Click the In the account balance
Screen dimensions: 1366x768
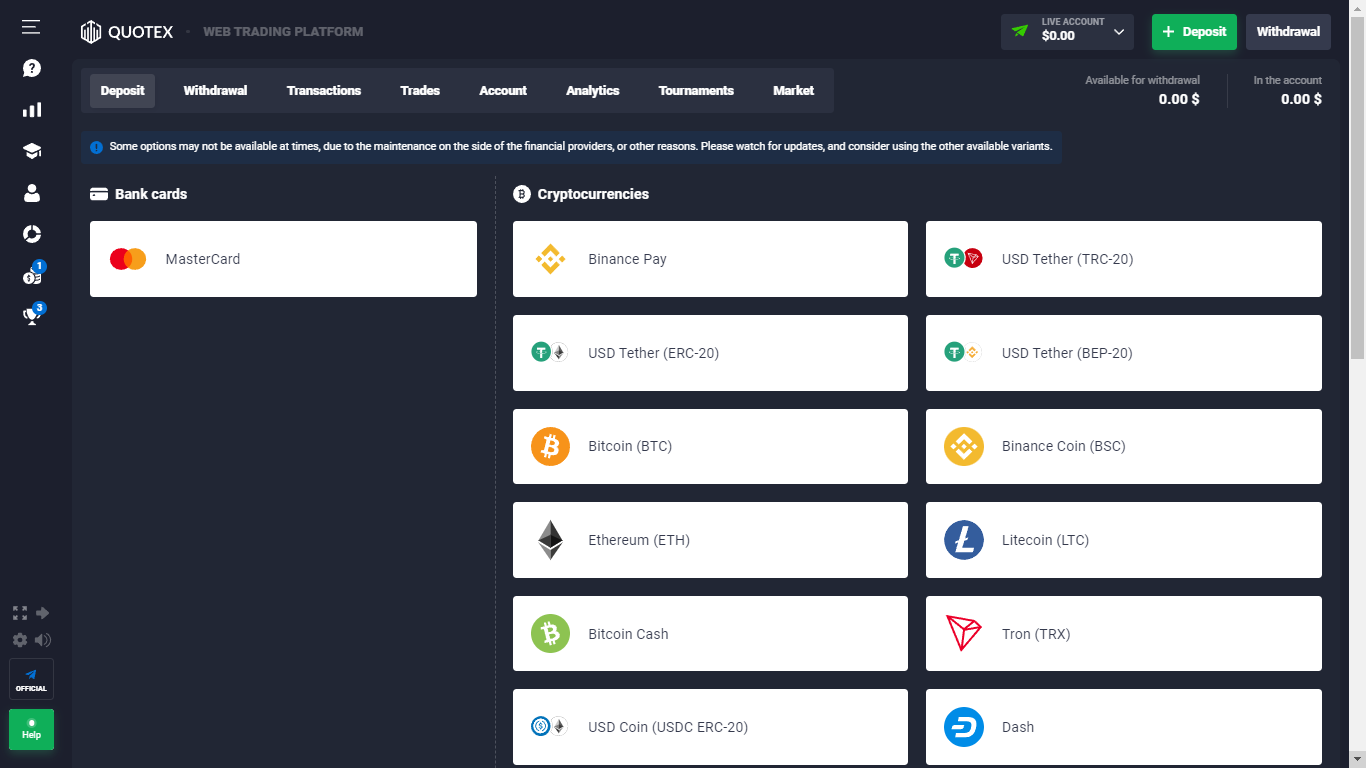(x=1301, y=99)
